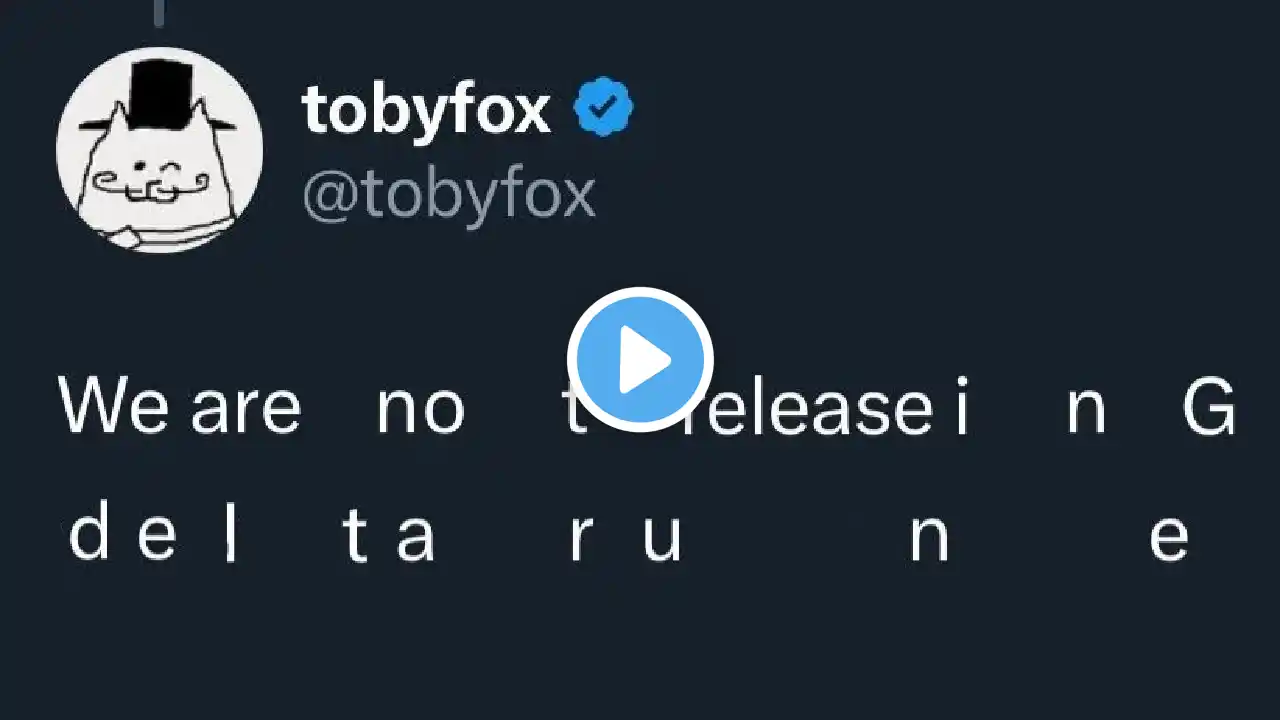Click the white triangle inside the play button
1280x720 pixels.
point(644,360)
